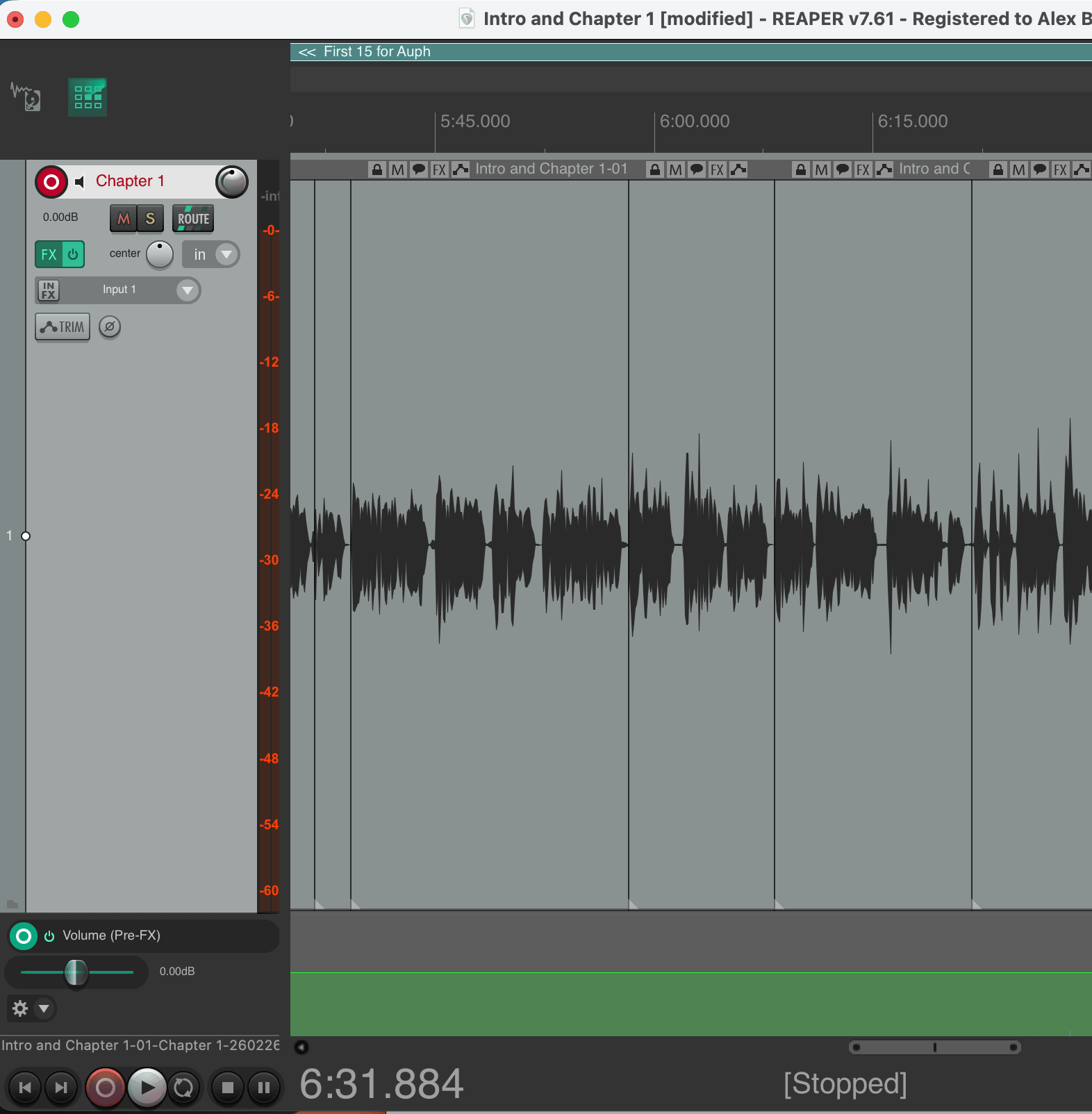
Task: Click the TRIM envelope mode button
Action: 63,327
